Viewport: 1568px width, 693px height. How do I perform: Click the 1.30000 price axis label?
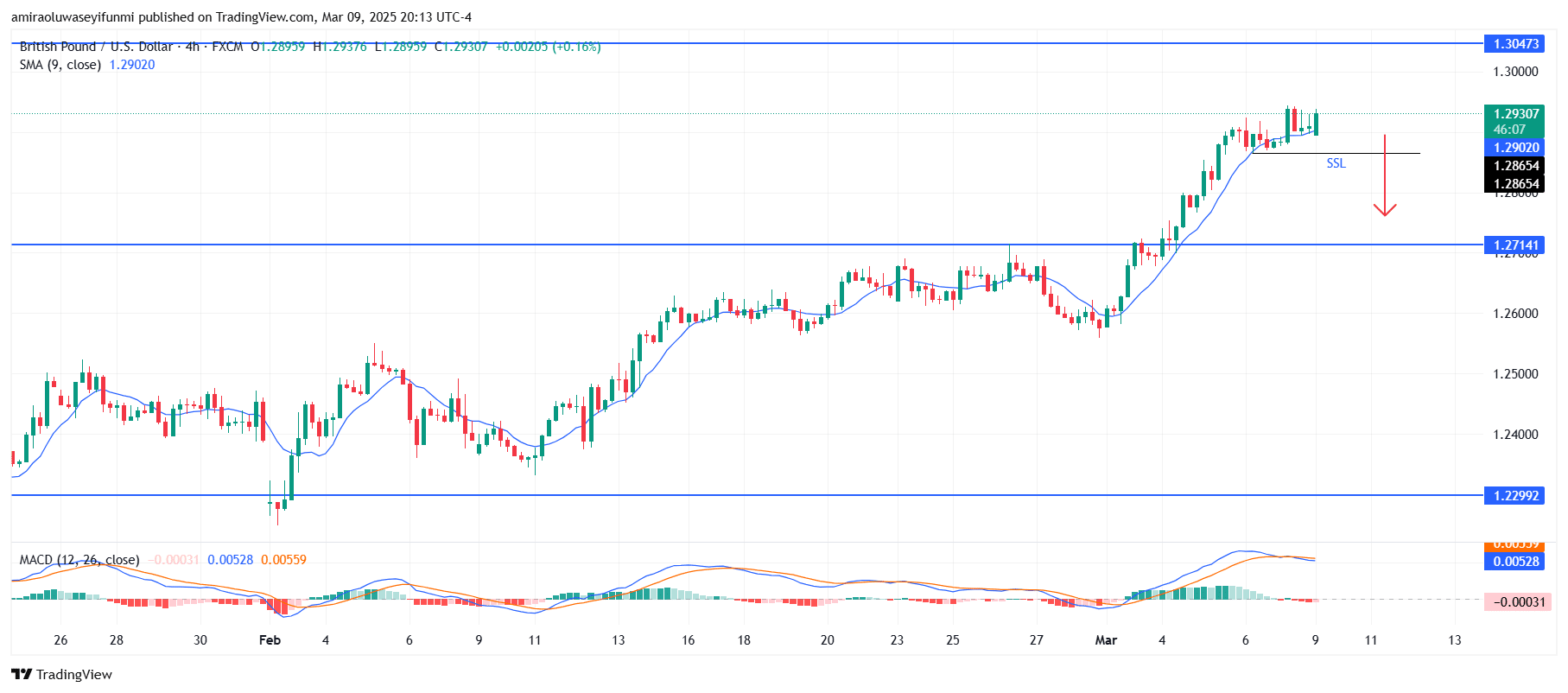[x=1516, y=72]
